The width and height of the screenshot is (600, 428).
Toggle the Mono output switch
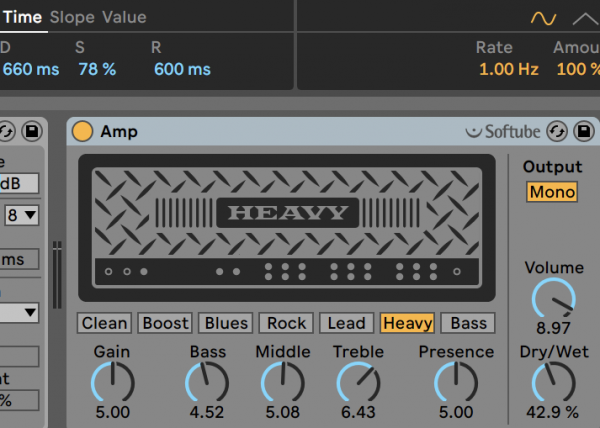[552, 192]
